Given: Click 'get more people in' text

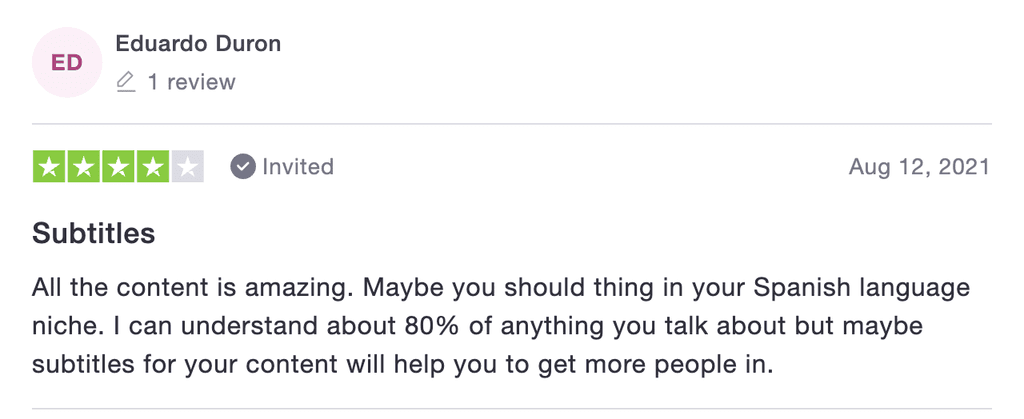Looking at the screenshot, I should pos(655,365).
